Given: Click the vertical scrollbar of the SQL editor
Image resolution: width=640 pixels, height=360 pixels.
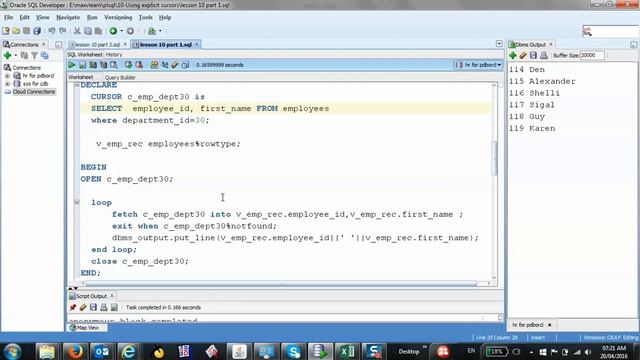Looking at the screenshot, I should [x=494, y=159].
